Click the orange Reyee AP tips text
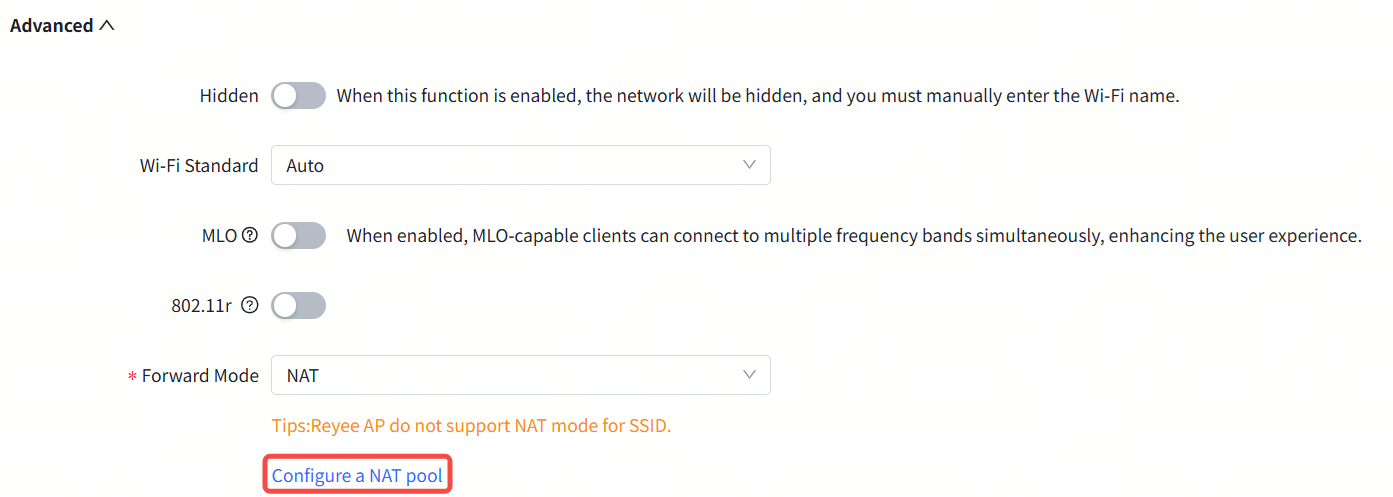1393x497 pixels. click(471, 425)
